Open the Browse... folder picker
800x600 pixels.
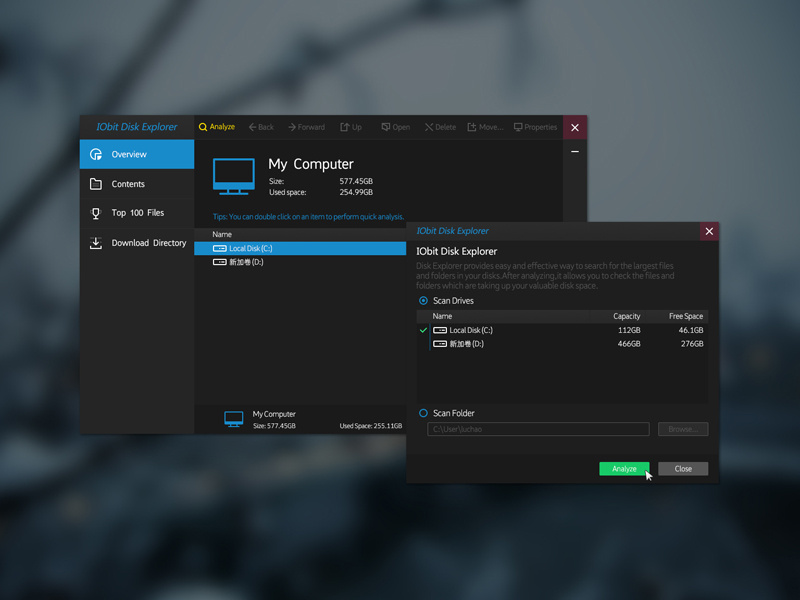(x=683, y=429)
